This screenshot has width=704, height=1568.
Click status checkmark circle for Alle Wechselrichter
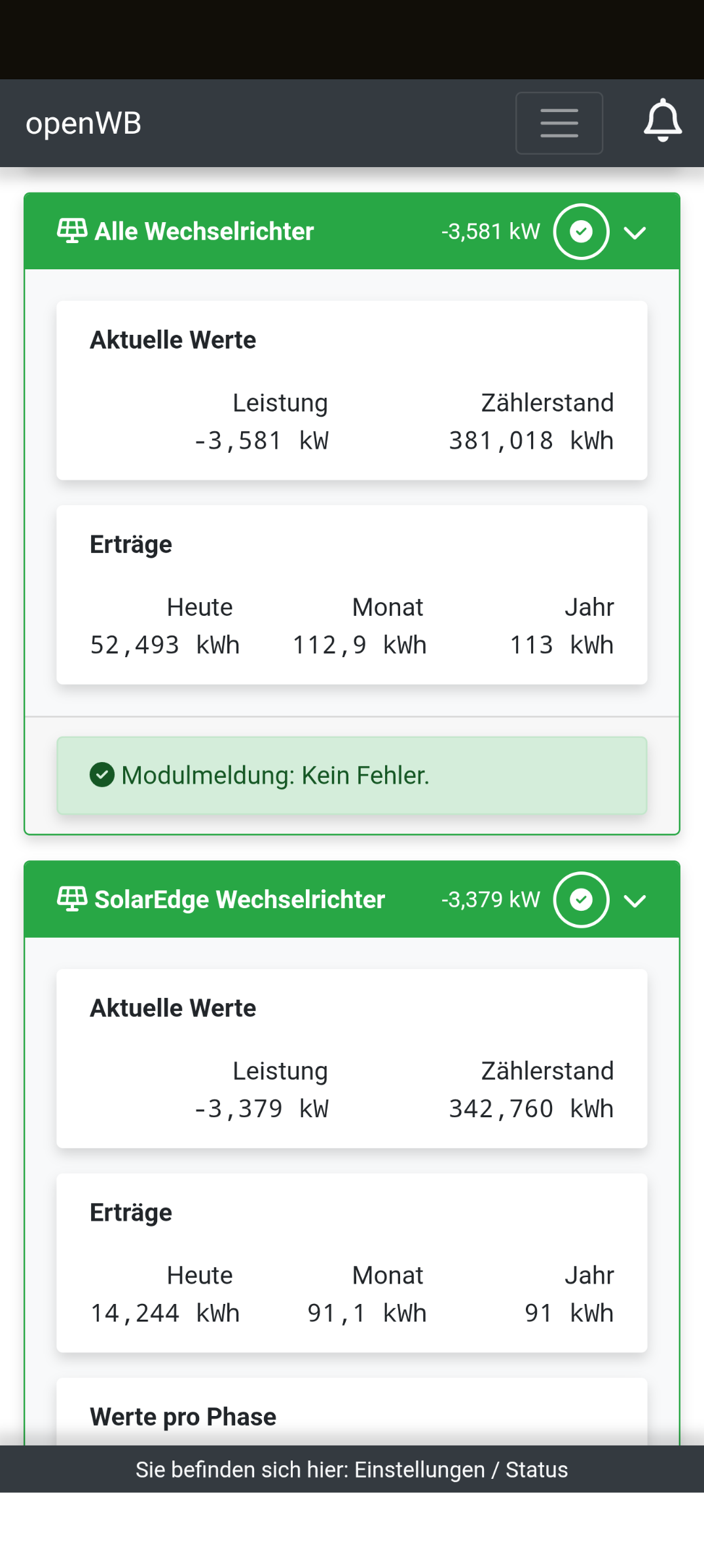tap(581, 231)
